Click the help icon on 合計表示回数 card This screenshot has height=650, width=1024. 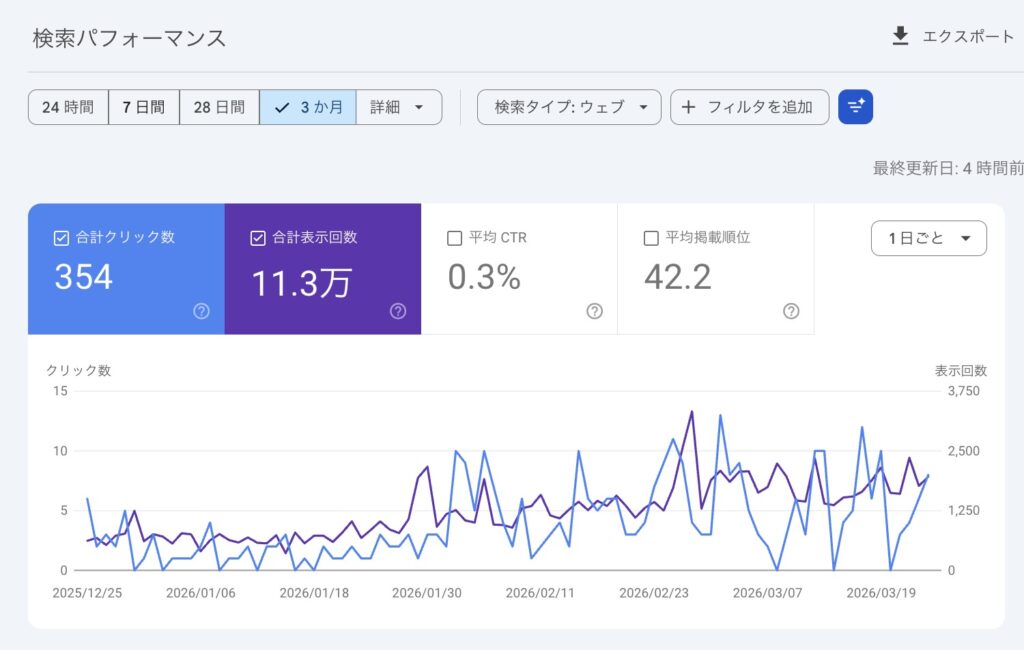(398, 312)
